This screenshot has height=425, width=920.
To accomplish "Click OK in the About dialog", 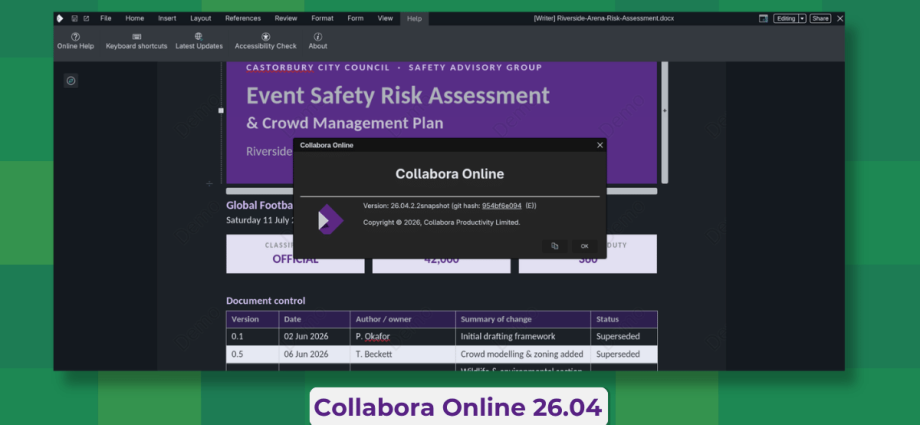I will 584,246.
